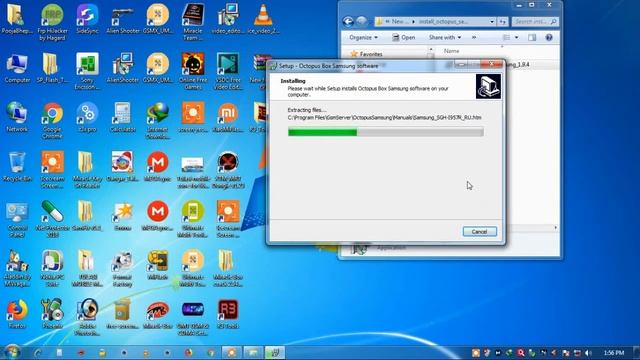Launch Google Chrome from the desktop
The image size is (640, 360).
click(x=52, y=120)
